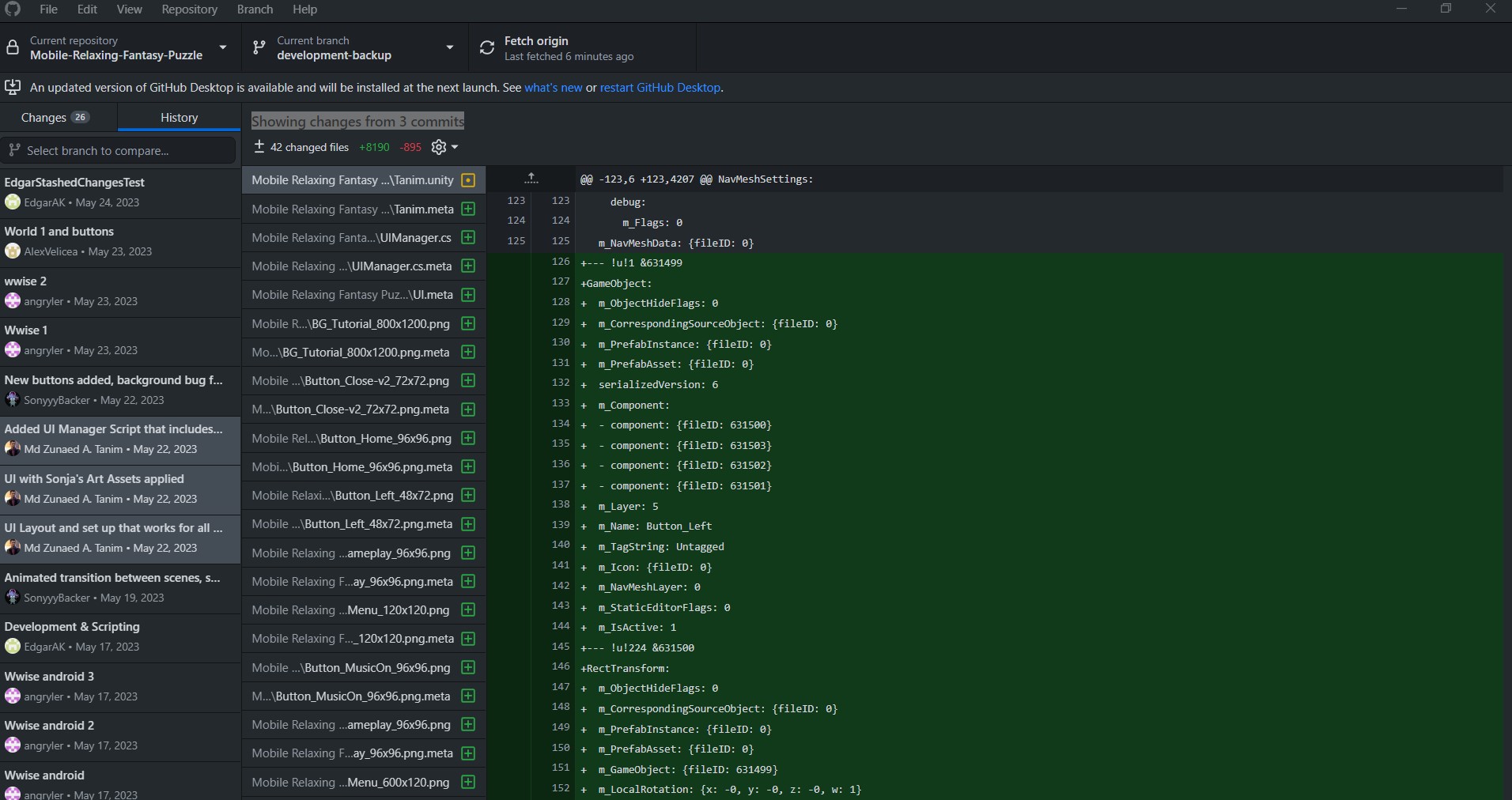1512x800 pixels.
Task: Switch to the History tab
Action: tap(179, 117)
